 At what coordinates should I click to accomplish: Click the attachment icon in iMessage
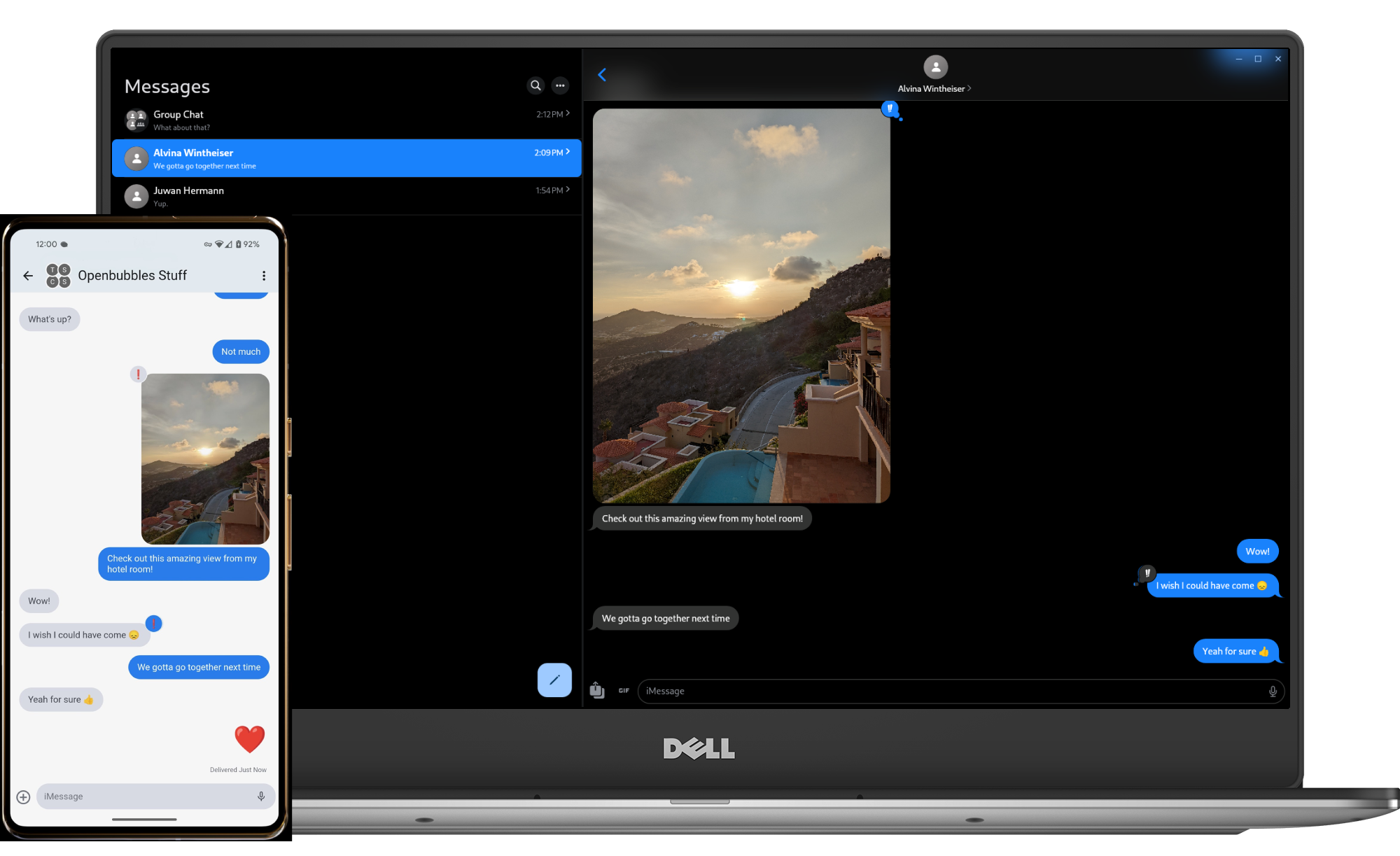[597, 690]
